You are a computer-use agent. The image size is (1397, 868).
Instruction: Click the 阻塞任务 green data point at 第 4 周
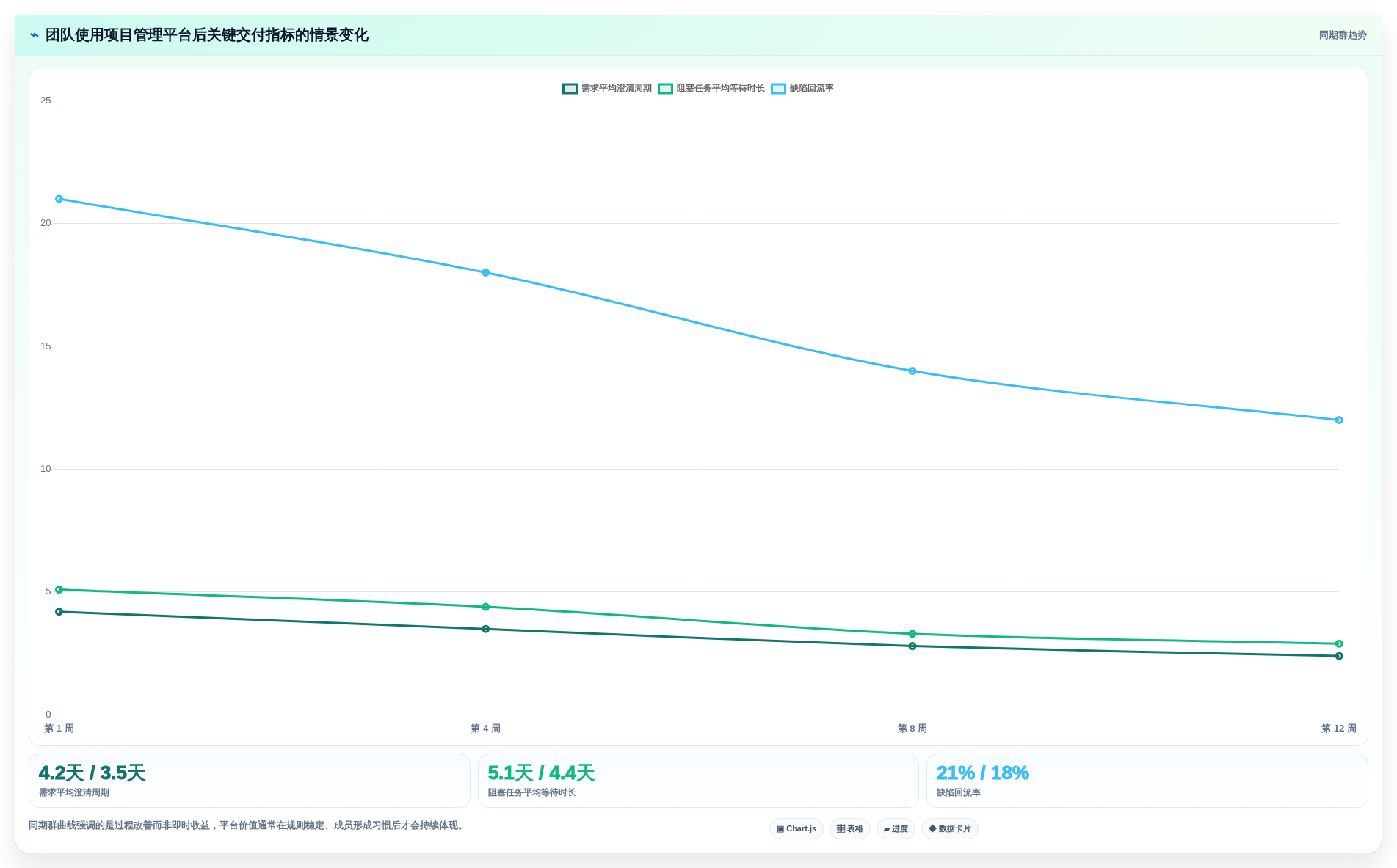pos(486,607)
